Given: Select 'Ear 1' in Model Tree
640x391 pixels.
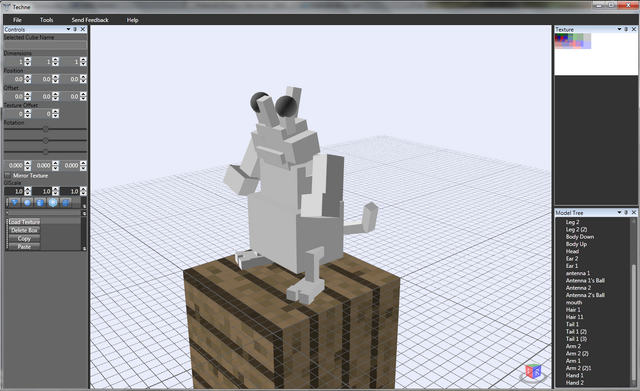Looking at the screenshot, I should tap(571, 266).
